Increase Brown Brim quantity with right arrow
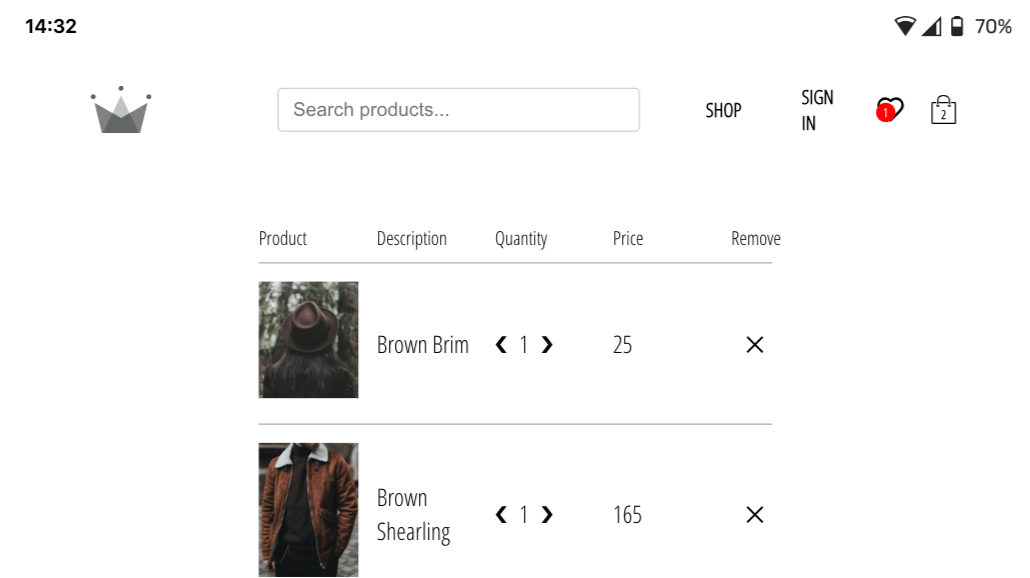This screenshot has height=578, width=1030. [547, 345]
